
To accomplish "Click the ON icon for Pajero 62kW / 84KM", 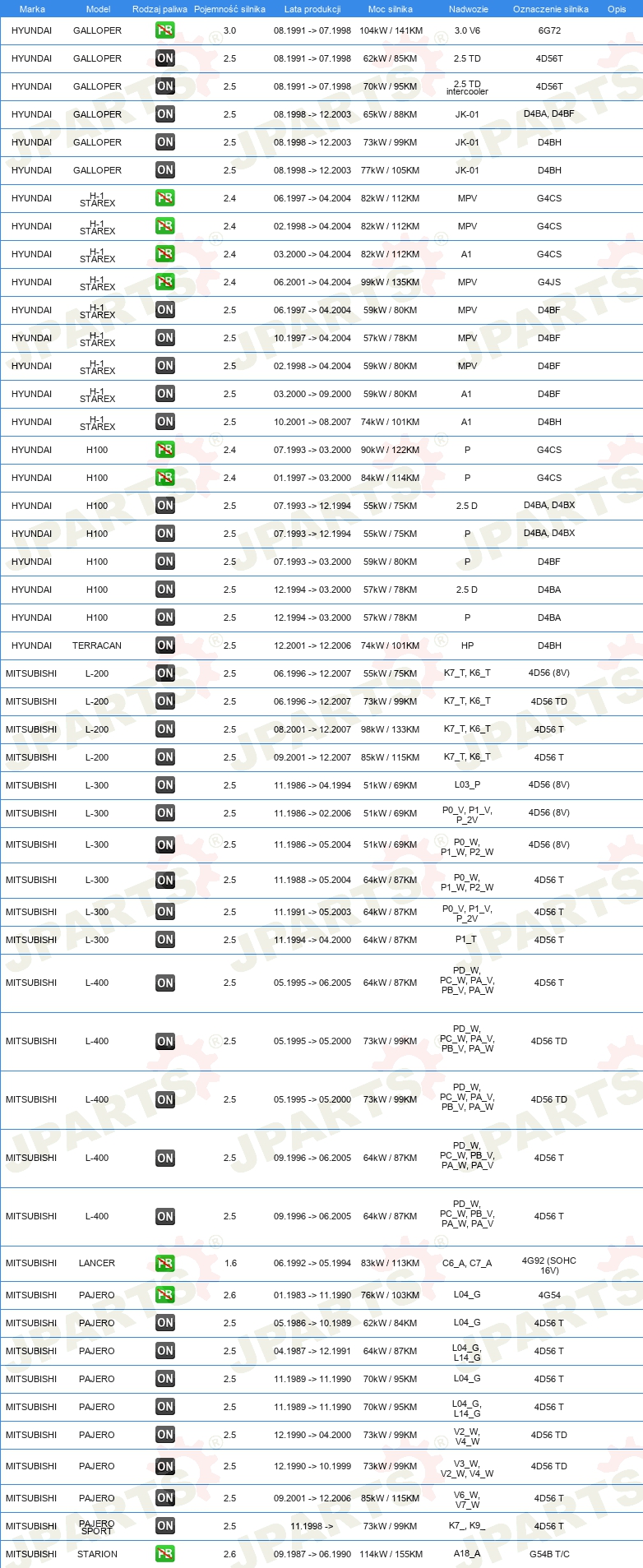I will [165, 1323].
